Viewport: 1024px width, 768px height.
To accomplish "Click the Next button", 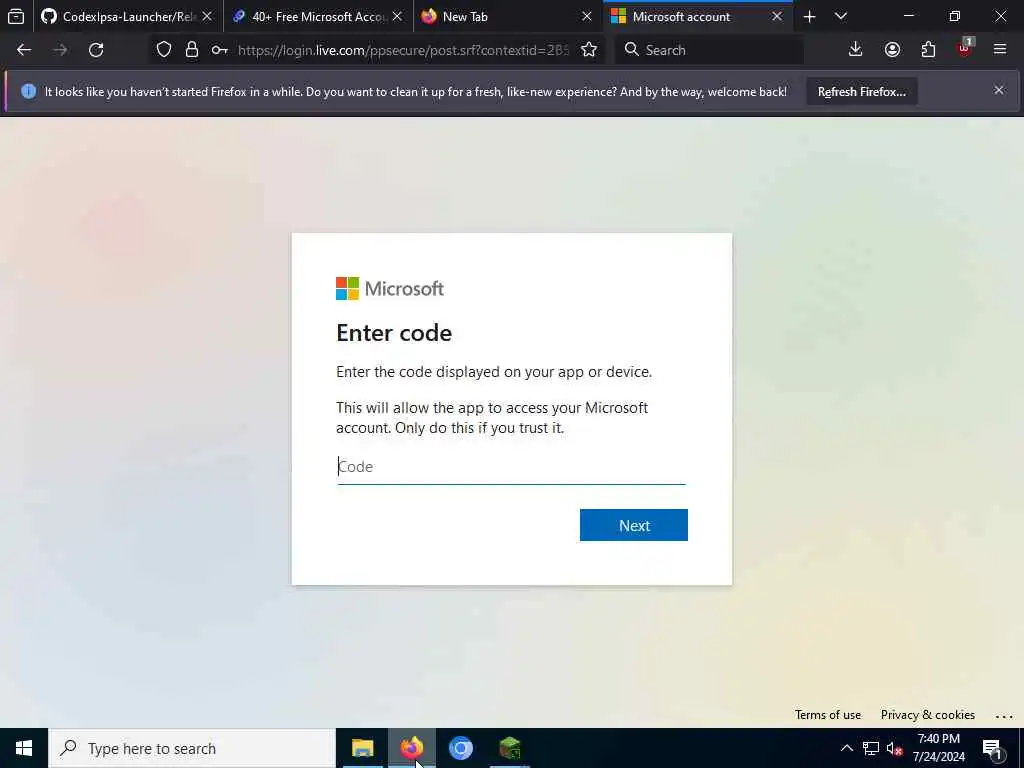I will pos(633,525).
